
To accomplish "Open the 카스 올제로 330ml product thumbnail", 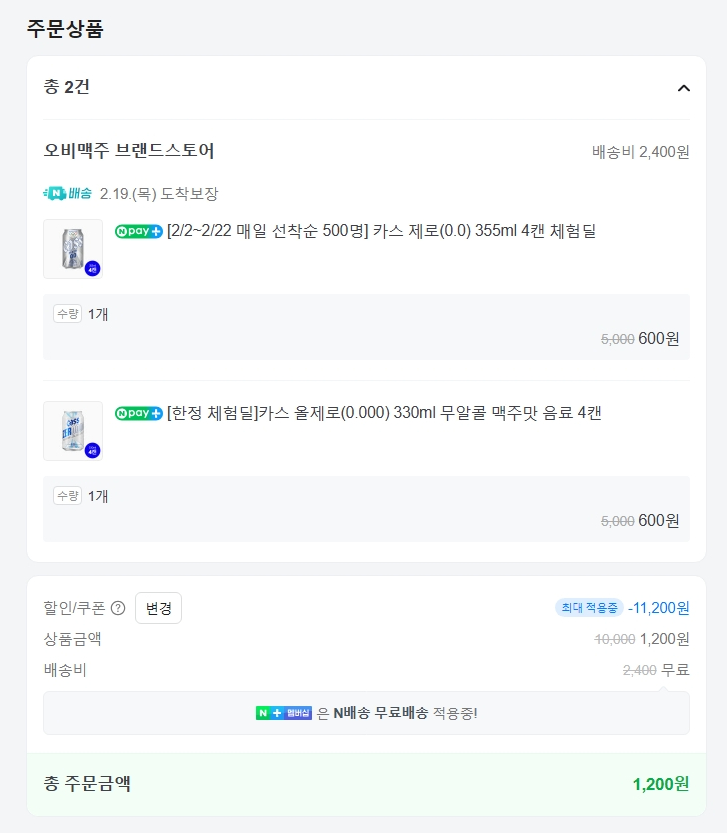I will pos(73,430).
